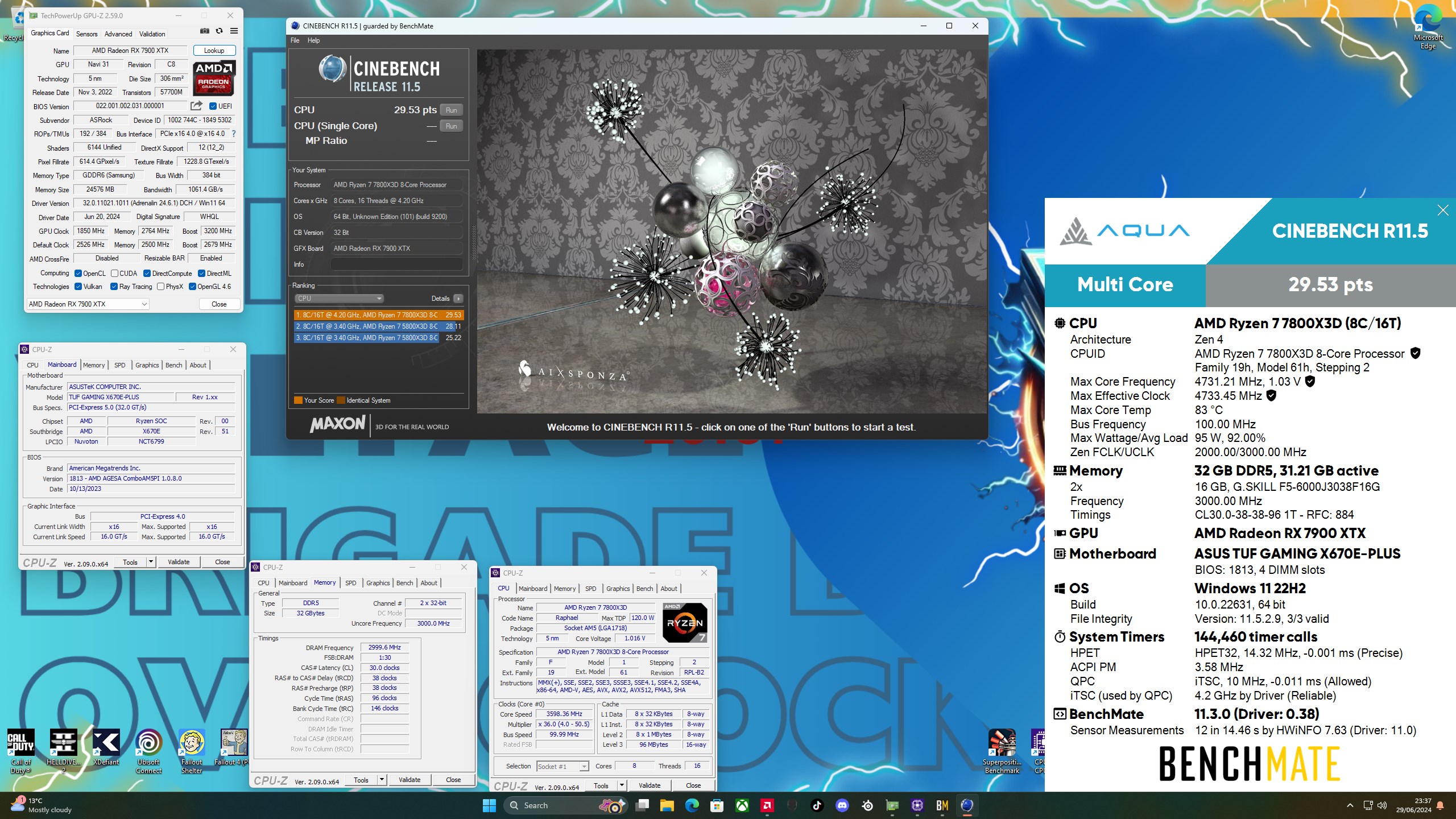The image size is (1456, 819).
Task: Open Socket #1 selection dropdown in CPU-Z
Action: 562,767
